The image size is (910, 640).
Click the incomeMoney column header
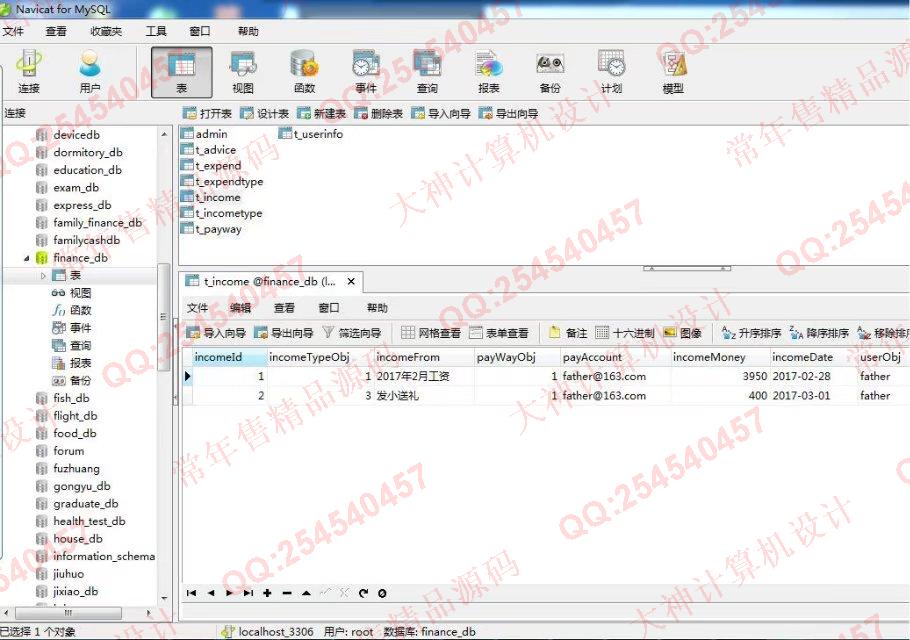click(720, 357)
